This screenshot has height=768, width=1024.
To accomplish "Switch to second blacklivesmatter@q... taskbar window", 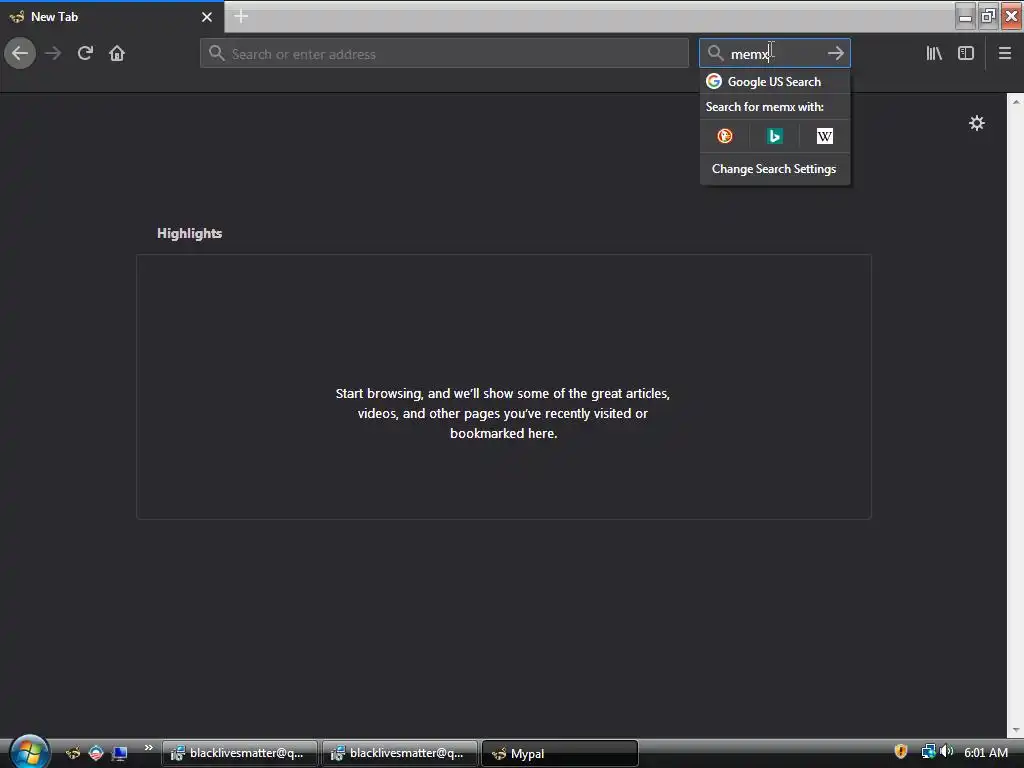I will point(400,753).
